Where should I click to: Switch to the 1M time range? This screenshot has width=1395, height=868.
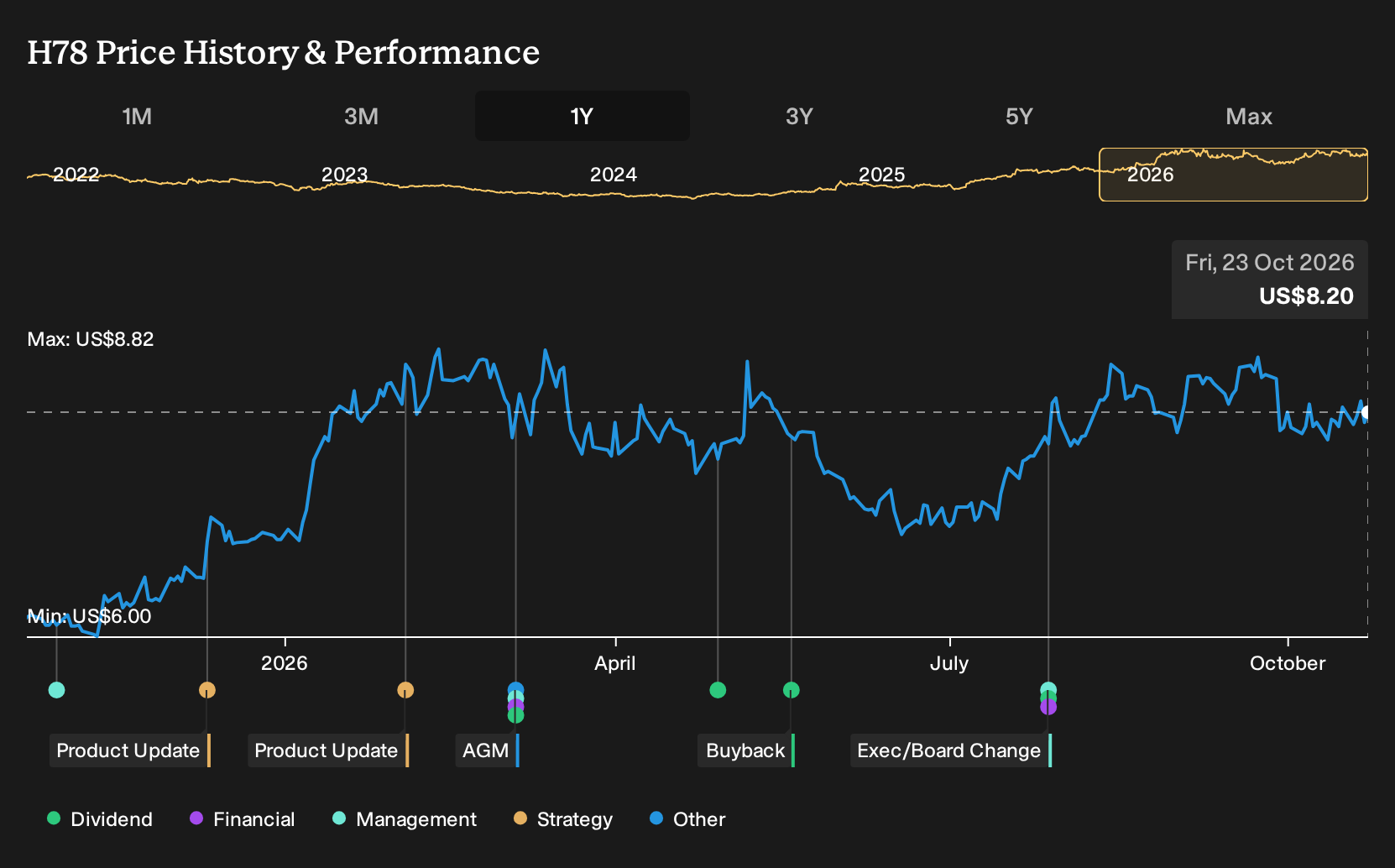click(x=137, y=116)
